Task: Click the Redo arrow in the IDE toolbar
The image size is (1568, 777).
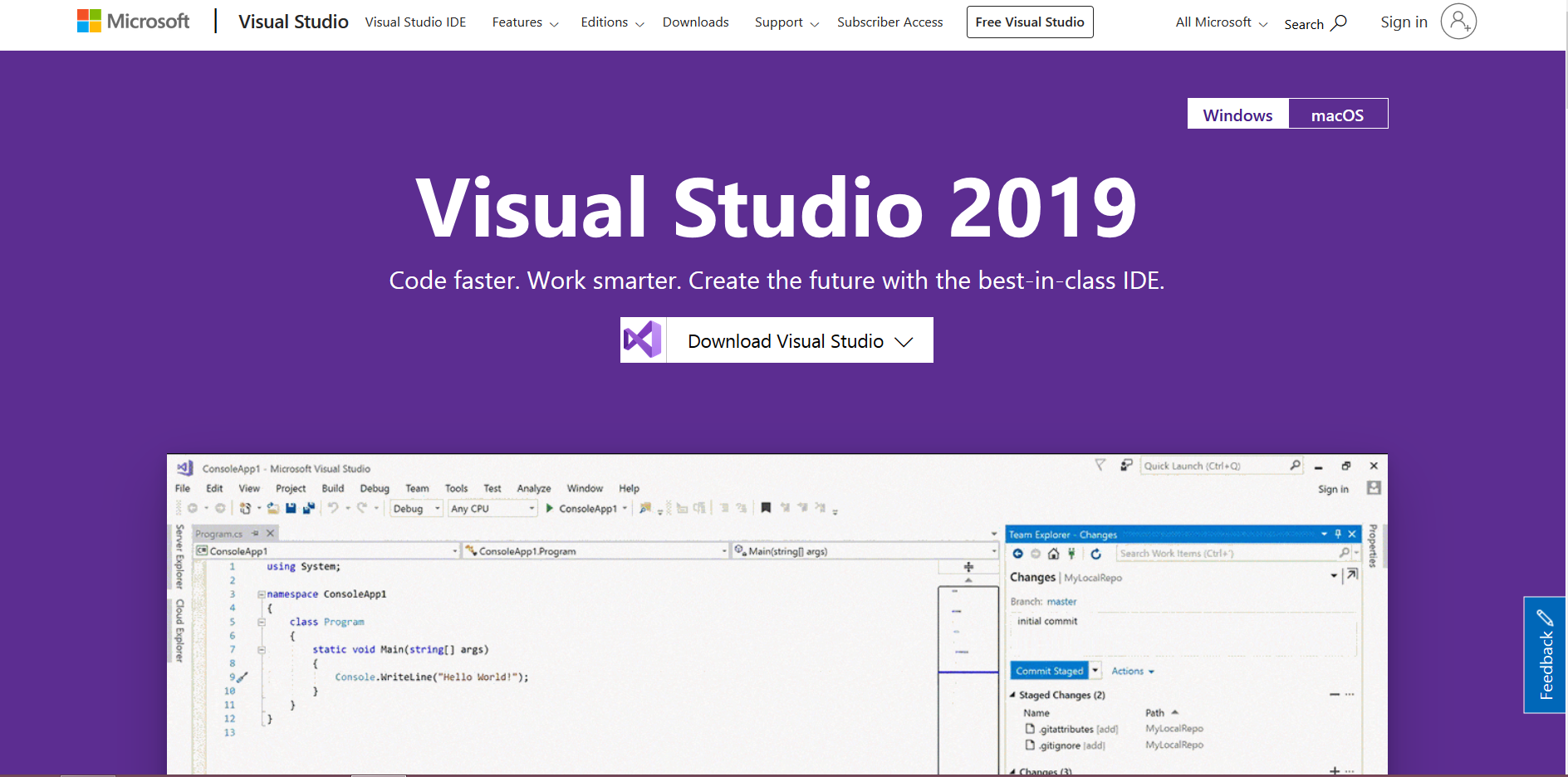Action: pyautogui.click(x=362, y=508)
